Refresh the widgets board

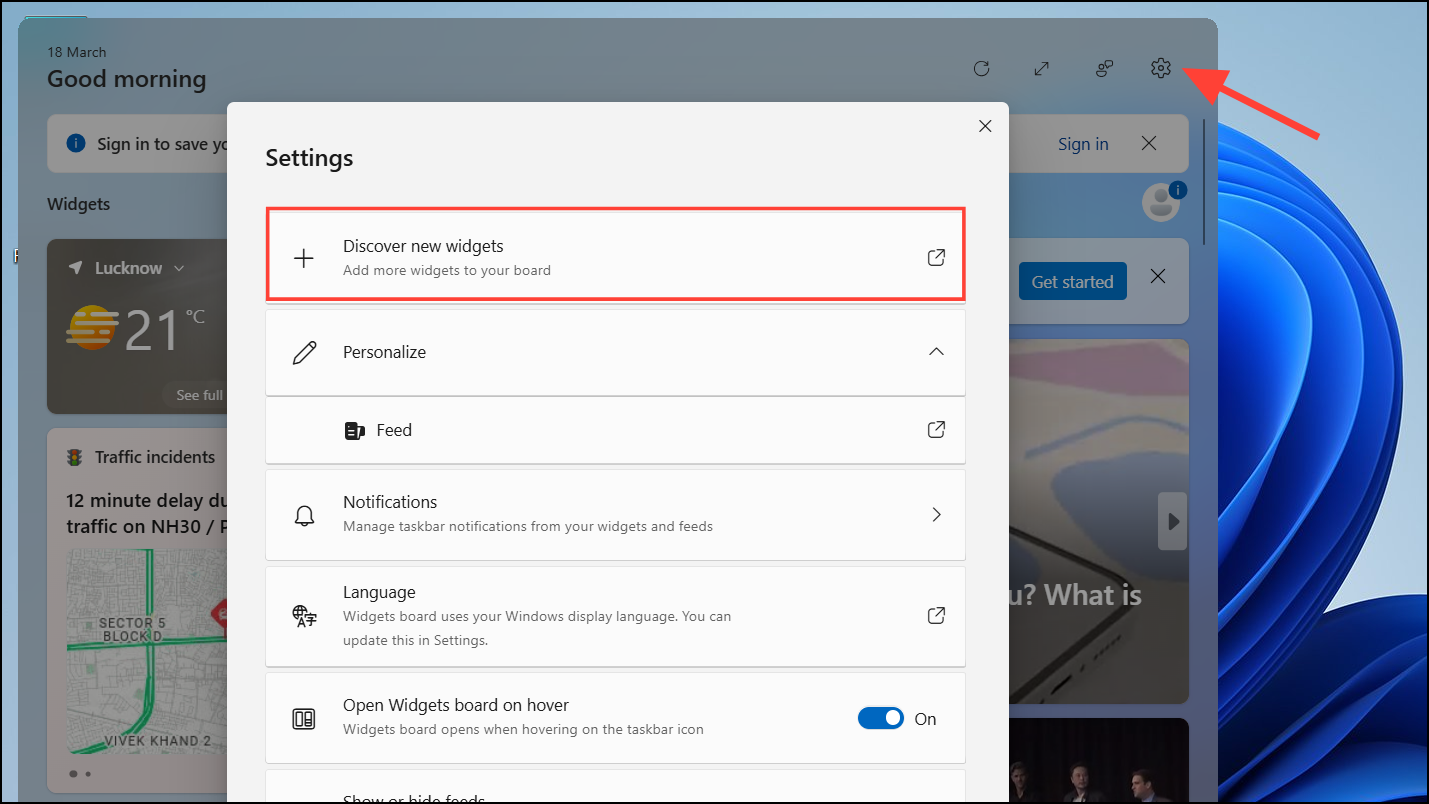[981, 68]
